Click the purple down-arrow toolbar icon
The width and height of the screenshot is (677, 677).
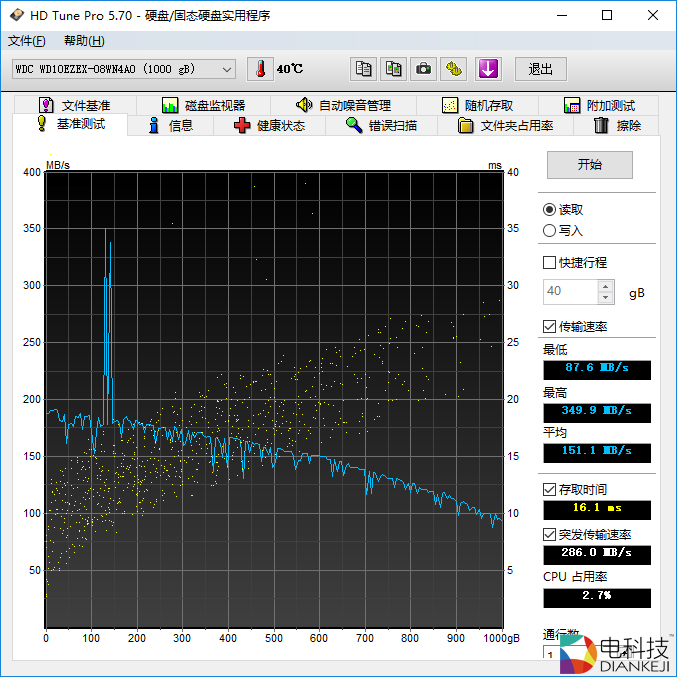pyautogui.click(x=487, y=69)
